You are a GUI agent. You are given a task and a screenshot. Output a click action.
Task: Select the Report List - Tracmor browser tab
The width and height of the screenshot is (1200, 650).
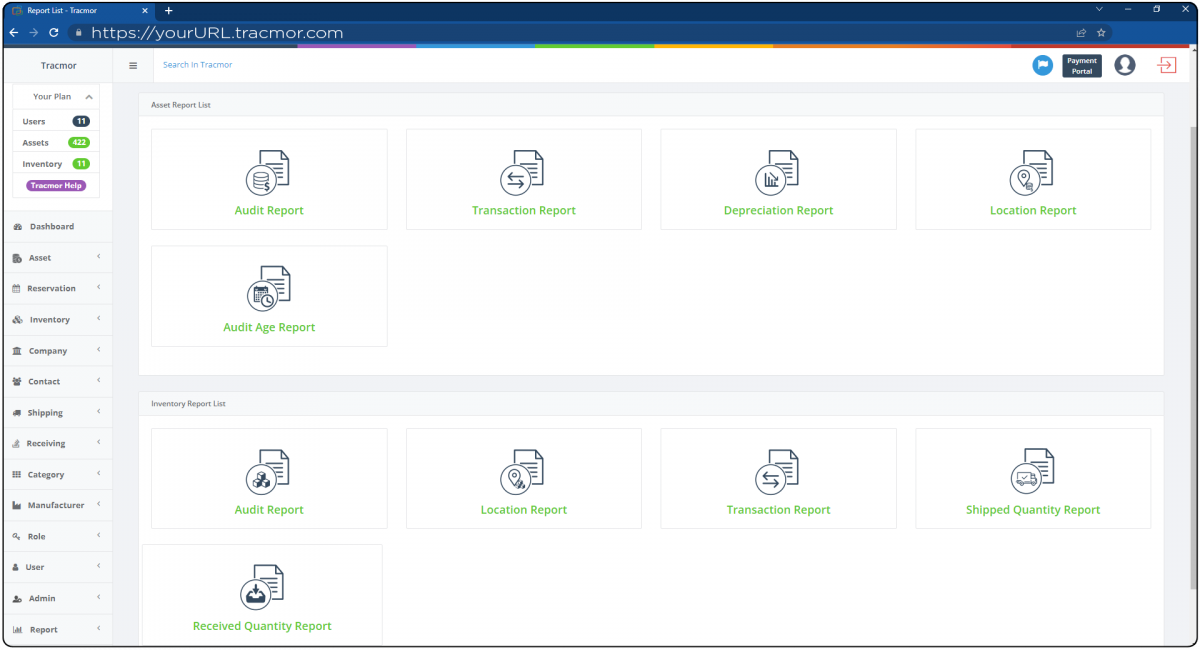80,10
